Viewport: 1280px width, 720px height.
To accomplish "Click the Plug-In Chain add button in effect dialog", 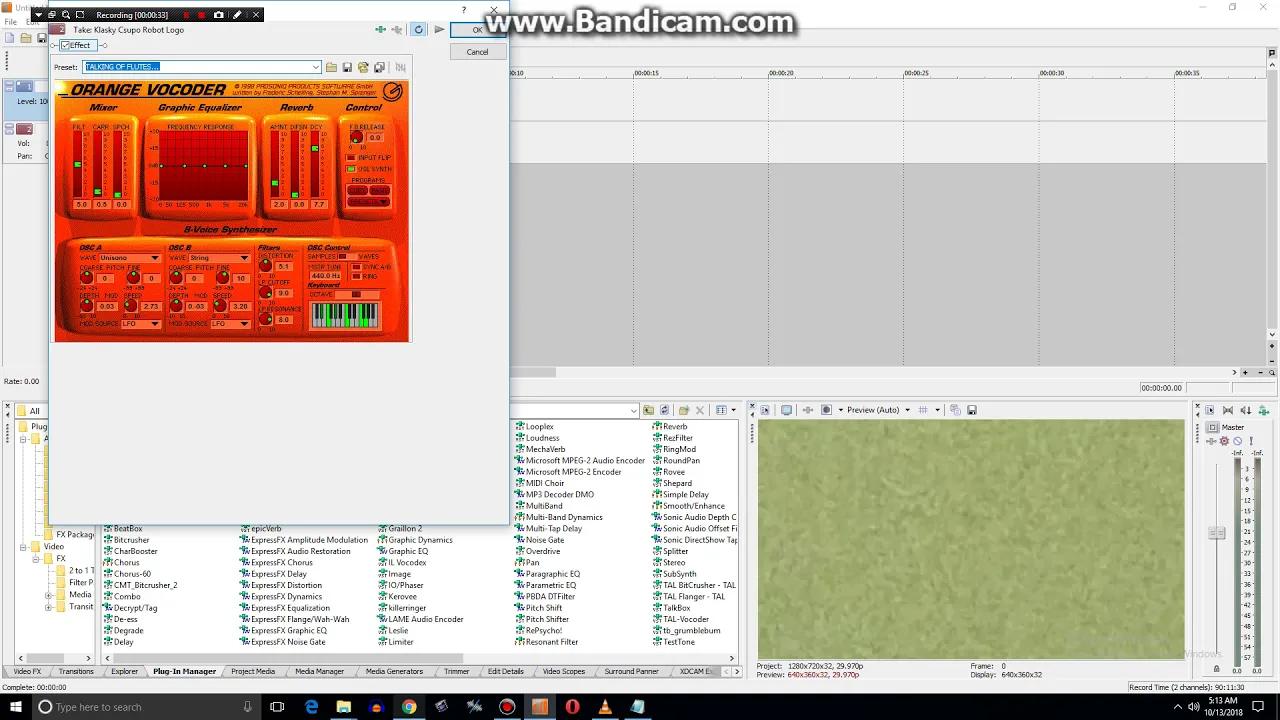I will pyautogui.click(x=380, y=30).
